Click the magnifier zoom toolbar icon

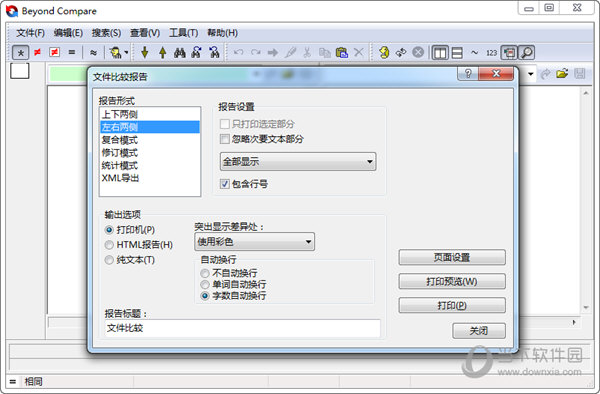[x=527, y=53]
